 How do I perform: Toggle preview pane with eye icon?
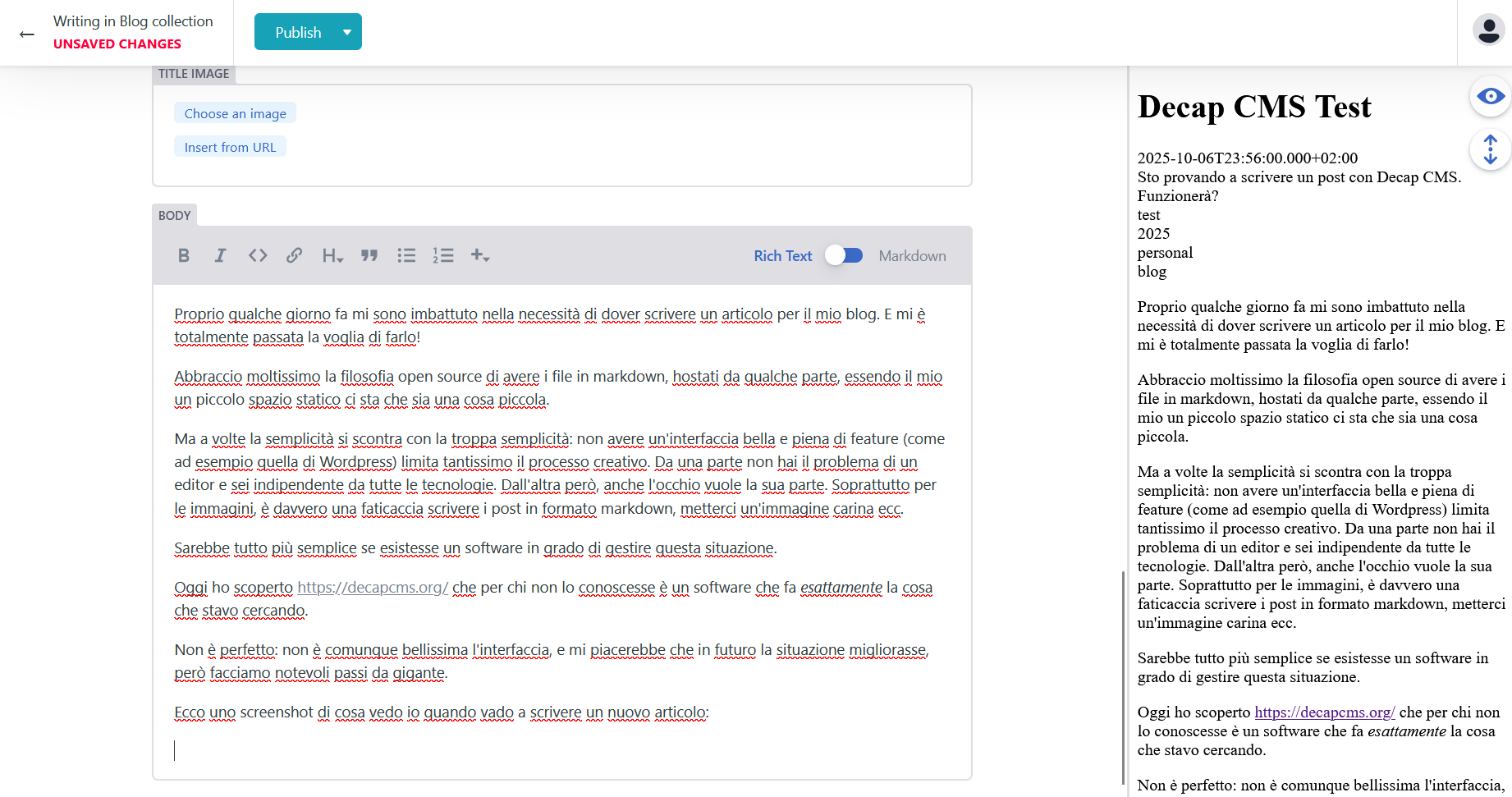[1490, 97]
